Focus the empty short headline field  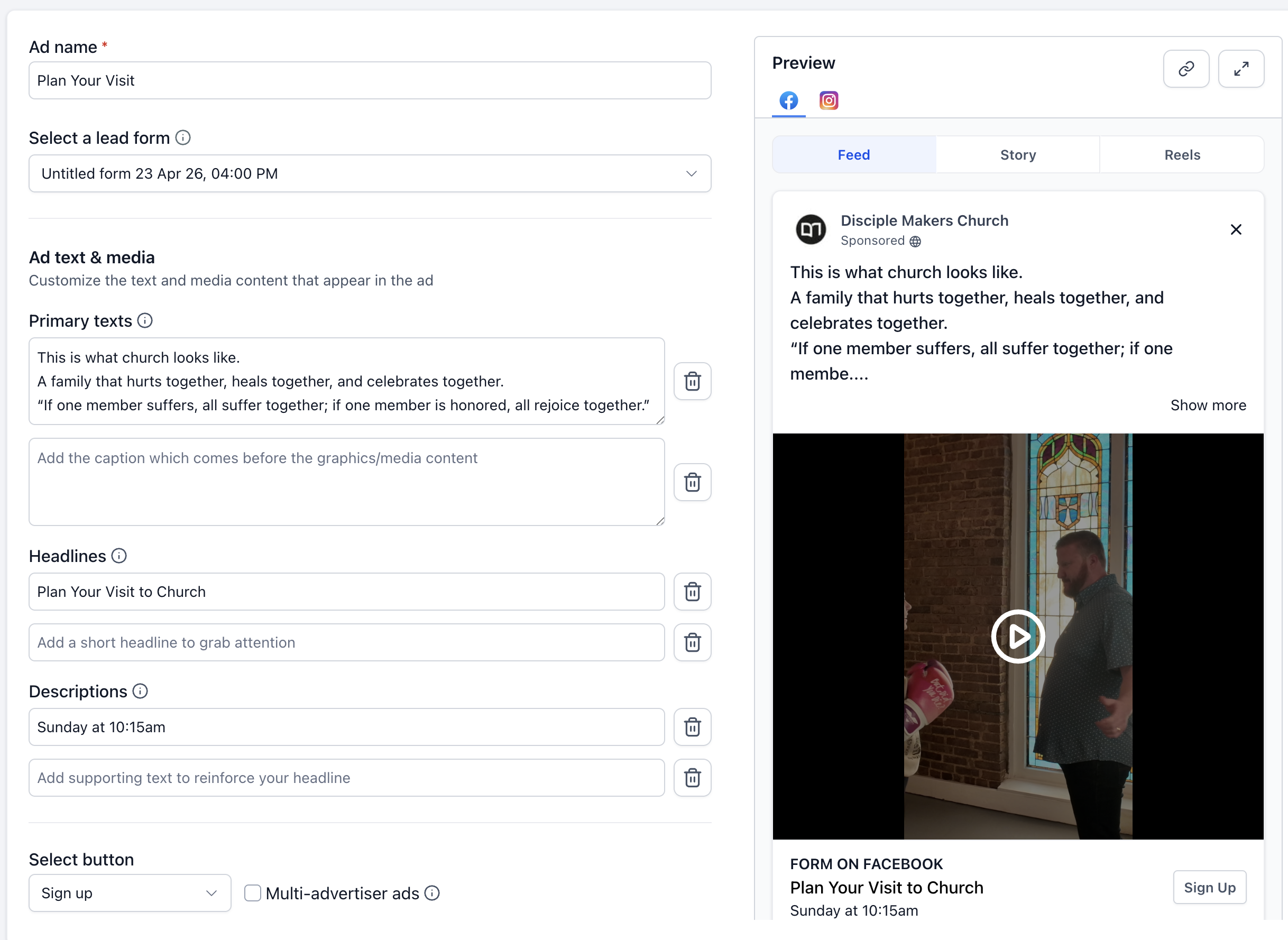(346, 642)
